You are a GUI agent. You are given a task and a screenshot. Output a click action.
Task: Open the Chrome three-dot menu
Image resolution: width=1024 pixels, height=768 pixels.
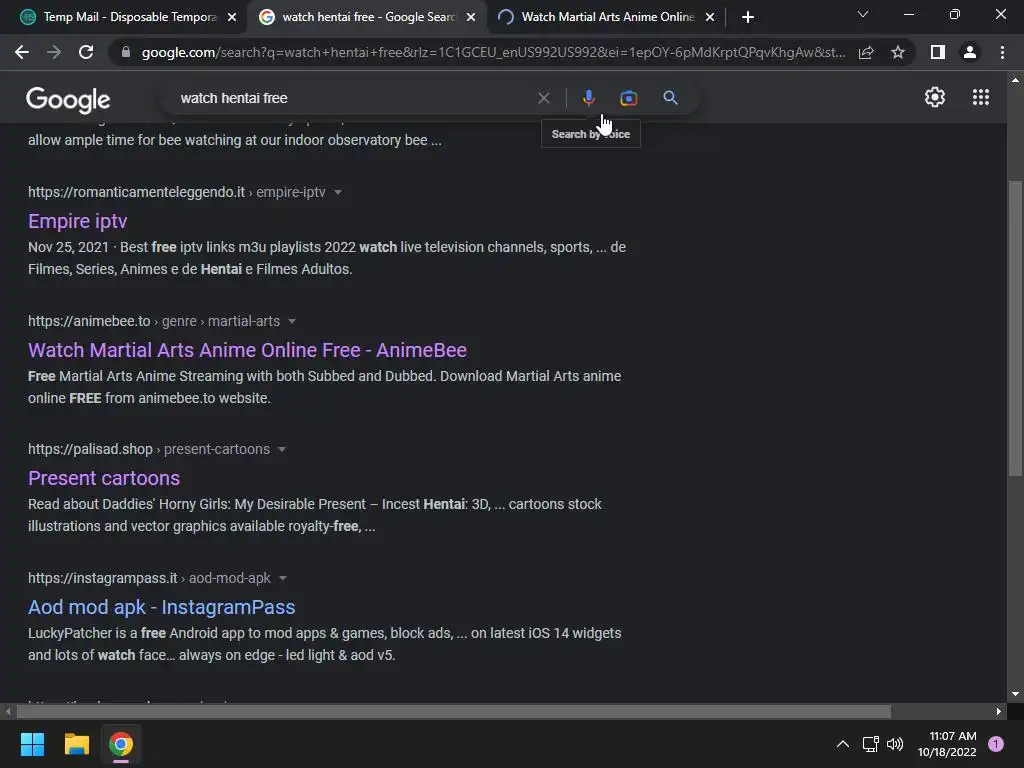pos(1002,52)
